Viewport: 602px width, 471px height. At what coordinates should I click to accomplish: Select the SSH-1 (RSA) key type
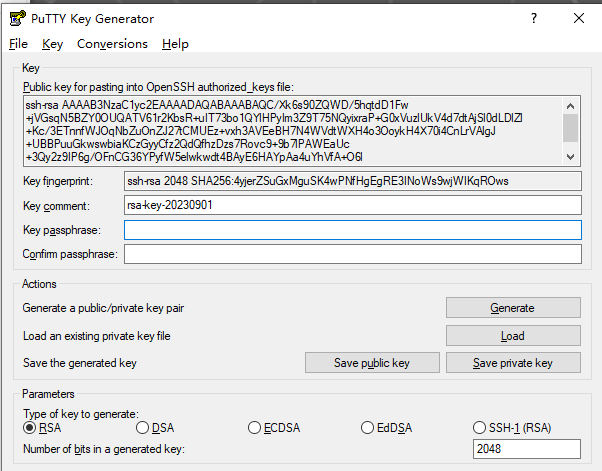(512, 428)
